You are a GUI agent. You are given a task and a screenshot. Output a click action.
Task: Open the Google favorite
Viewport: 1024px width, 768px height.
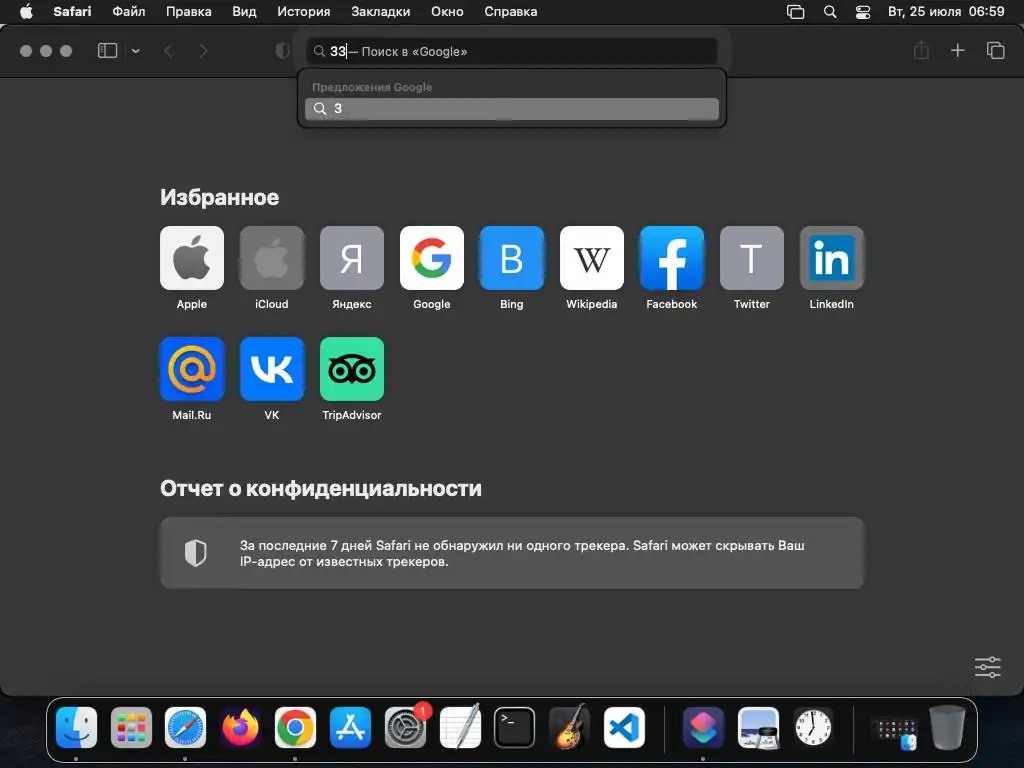point(432,258)
